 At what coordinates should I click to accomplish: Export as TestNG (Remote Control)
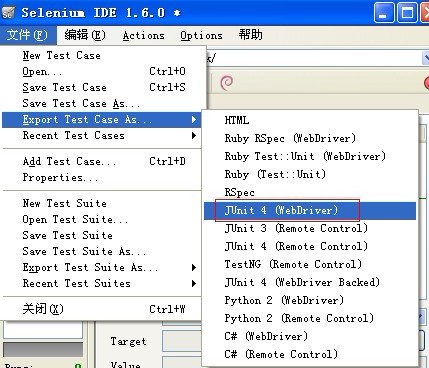pyautogui.click(x=310, y=264)
